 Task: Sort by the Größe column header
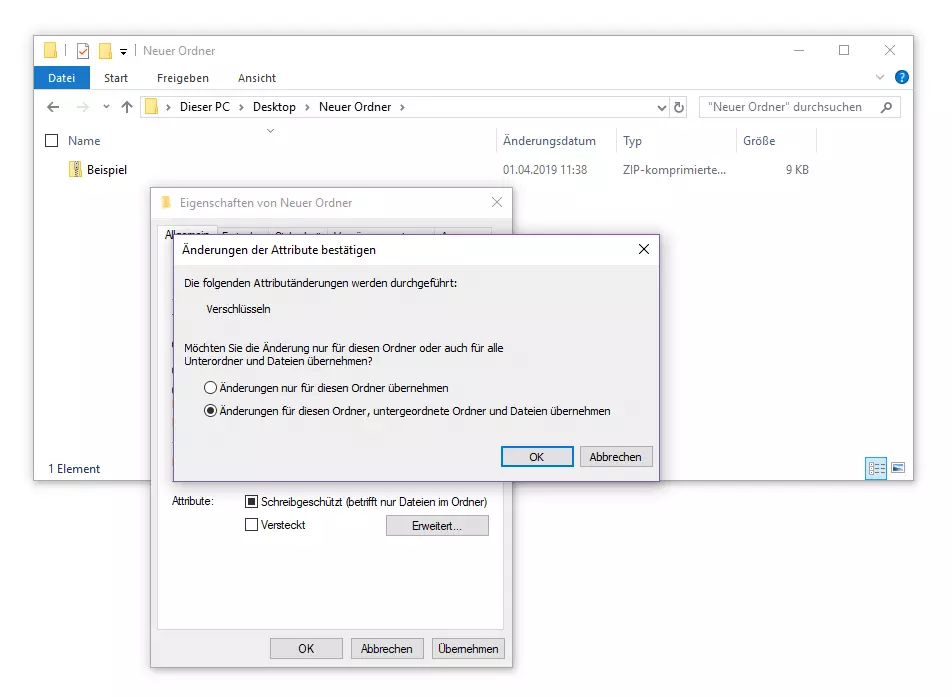(x=759, y=141)
